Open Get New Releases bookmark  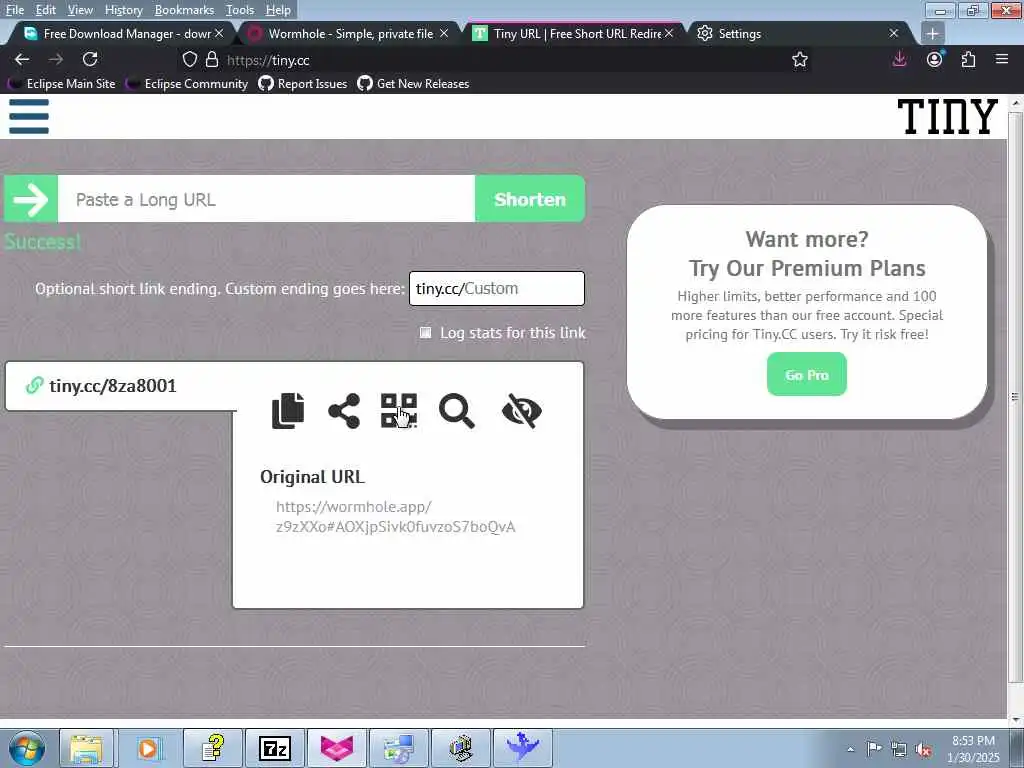point(413,84)
